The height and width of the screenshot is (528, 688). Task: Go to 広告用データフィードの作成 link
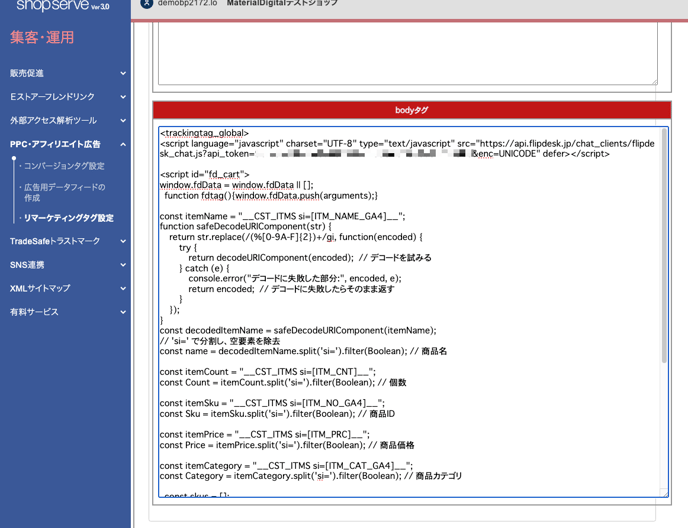[x=64, y=193]
